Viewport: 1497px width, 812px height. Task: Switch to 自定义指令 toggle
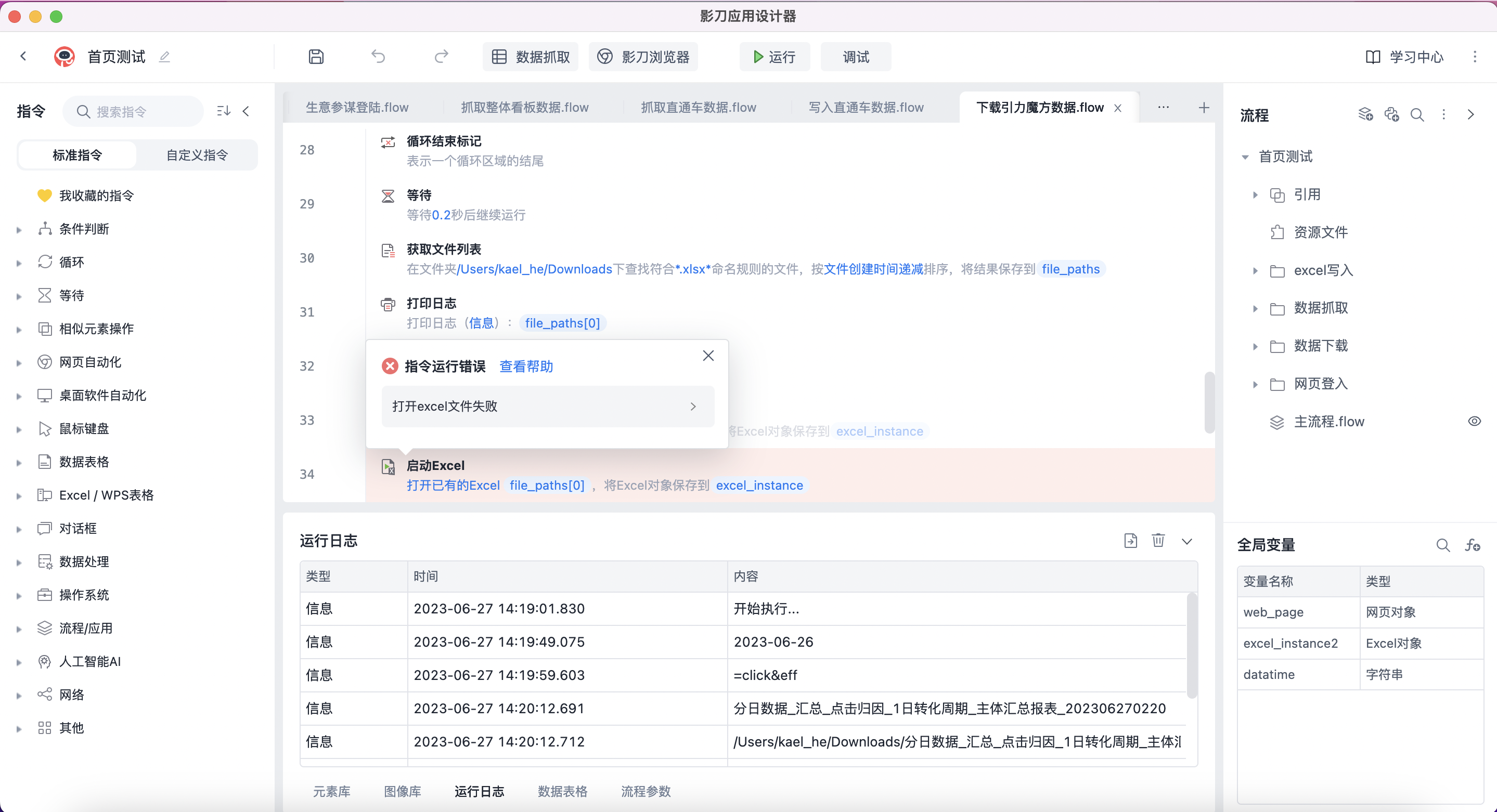pyautogui.click(x=197, y=155)
